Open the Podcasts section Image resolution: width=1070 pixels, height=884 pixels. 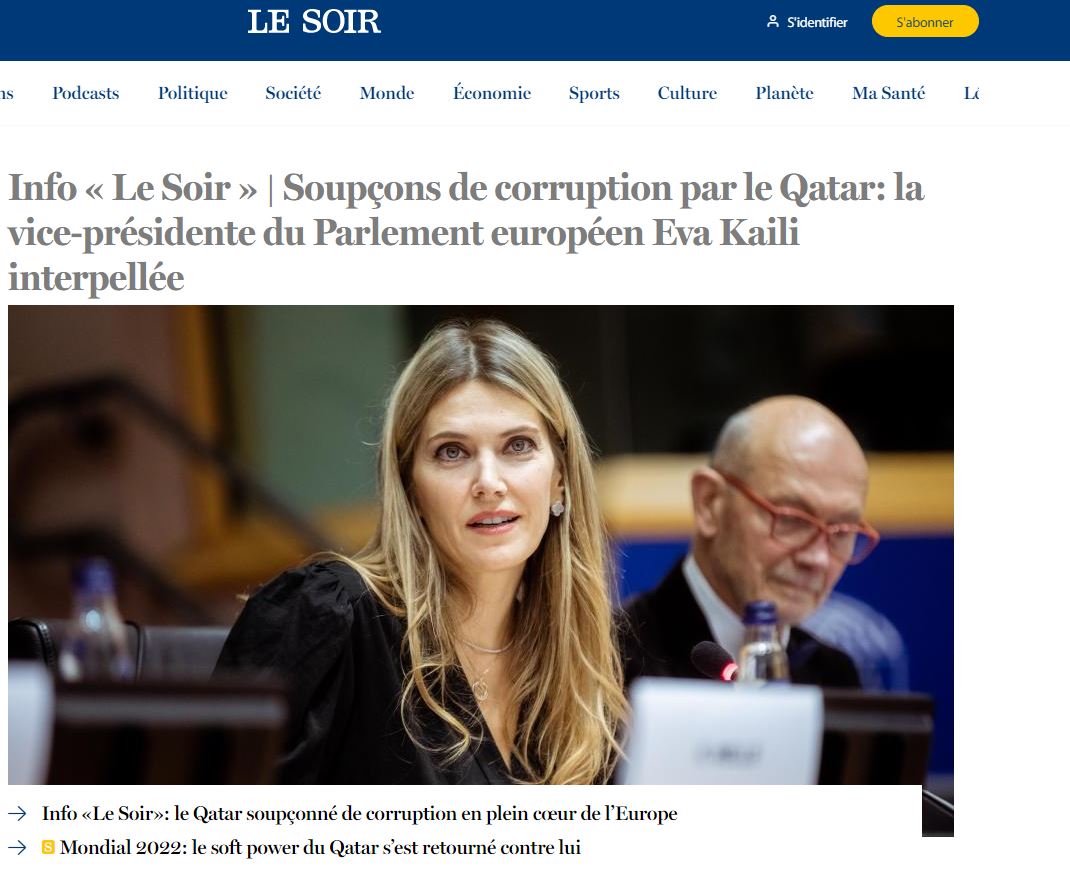[x=86, y=93]
